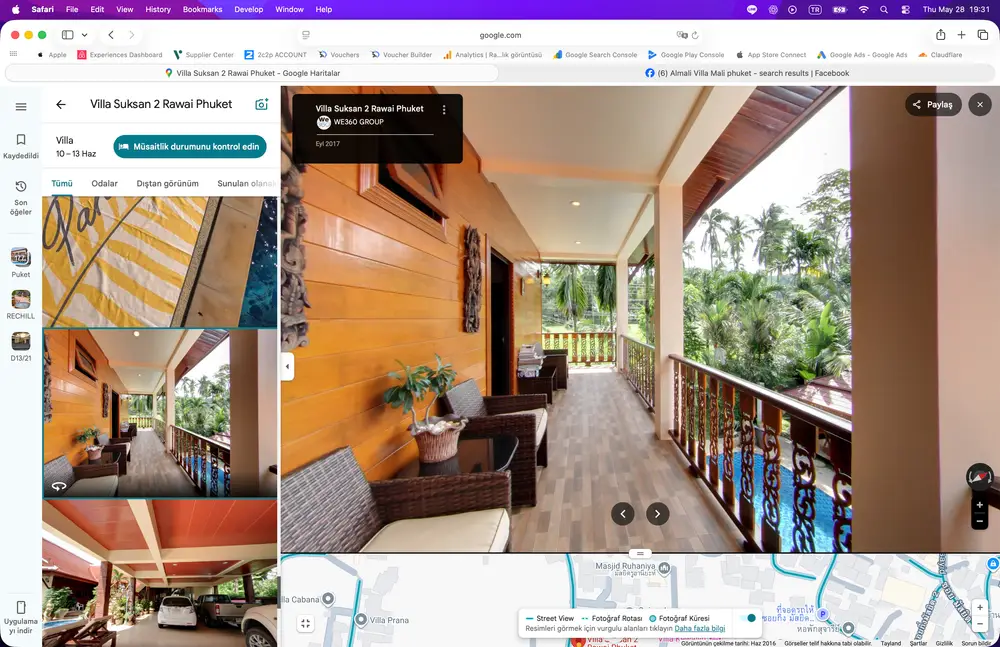Zoom in the mini map
The width and height of the screenshot is (1000, 647).
click(x=980, y=607)
